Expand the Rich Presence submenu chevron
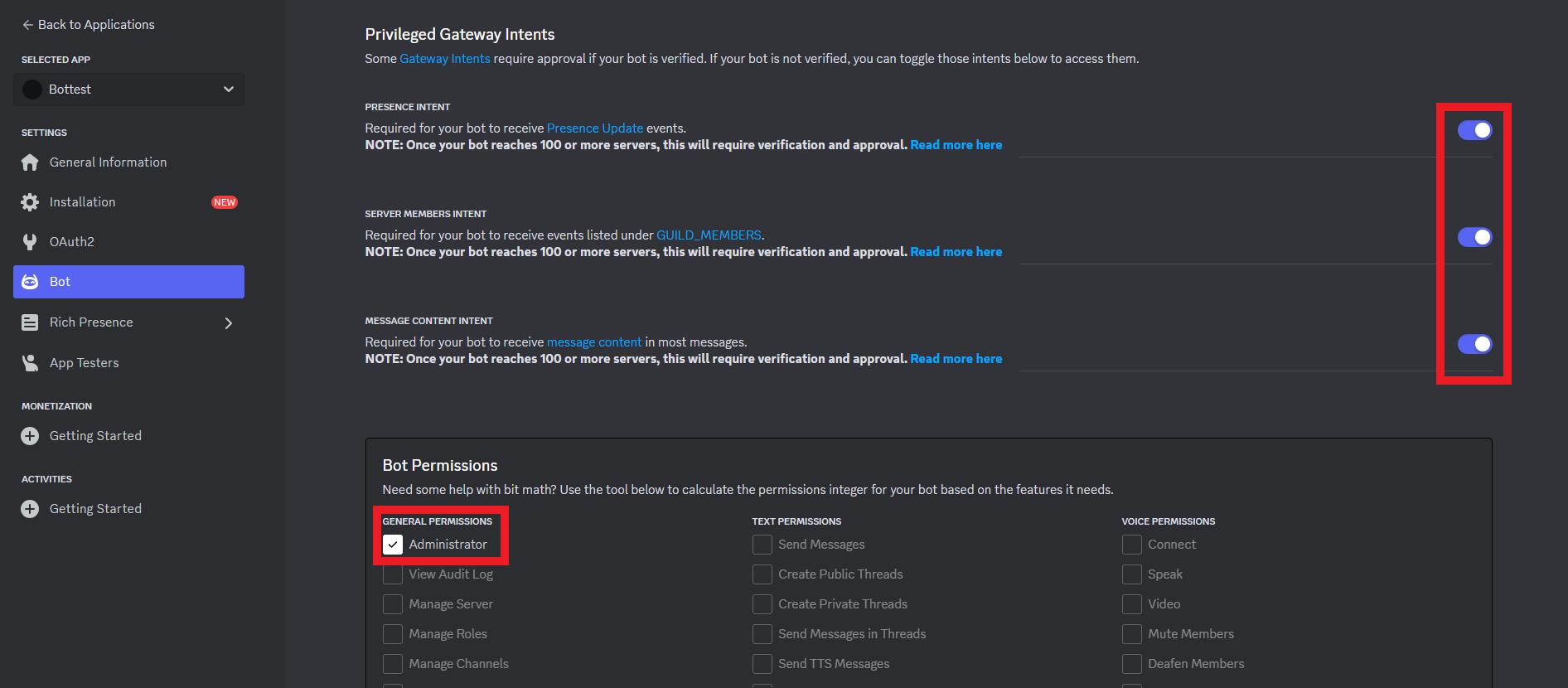The width and height of the screenshot is (1568, 688). coord(229,323)
